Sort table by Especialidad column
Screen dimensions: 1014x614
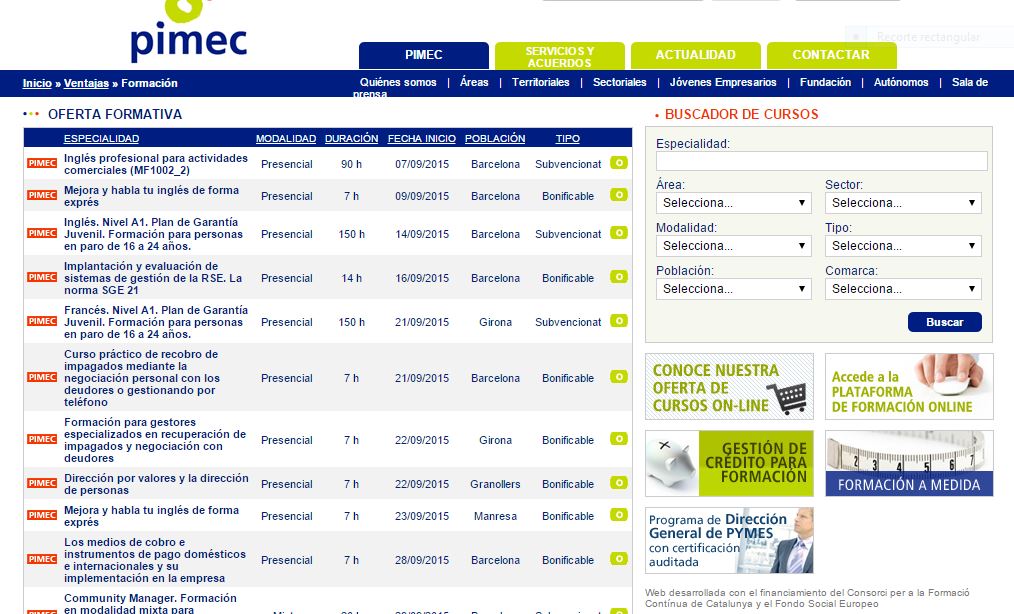coord(102,138)
